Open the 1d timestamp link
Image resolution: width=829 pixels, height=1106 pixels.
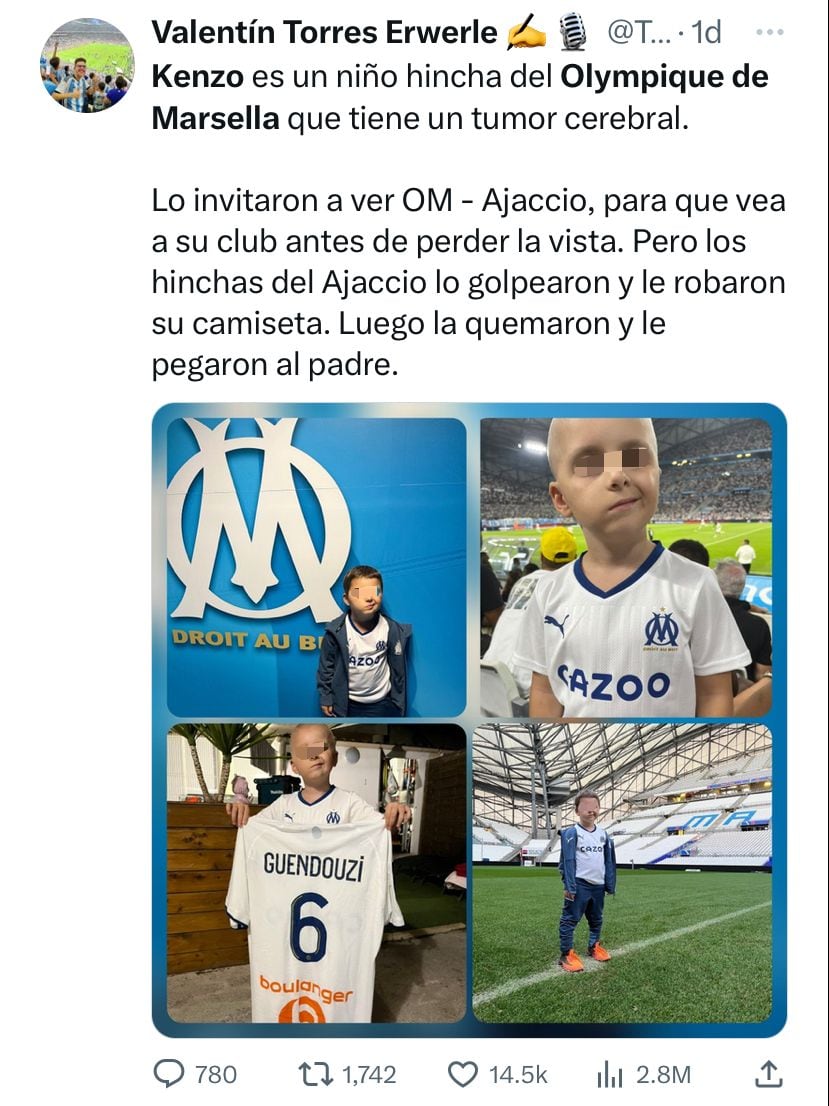pos(706,32)
